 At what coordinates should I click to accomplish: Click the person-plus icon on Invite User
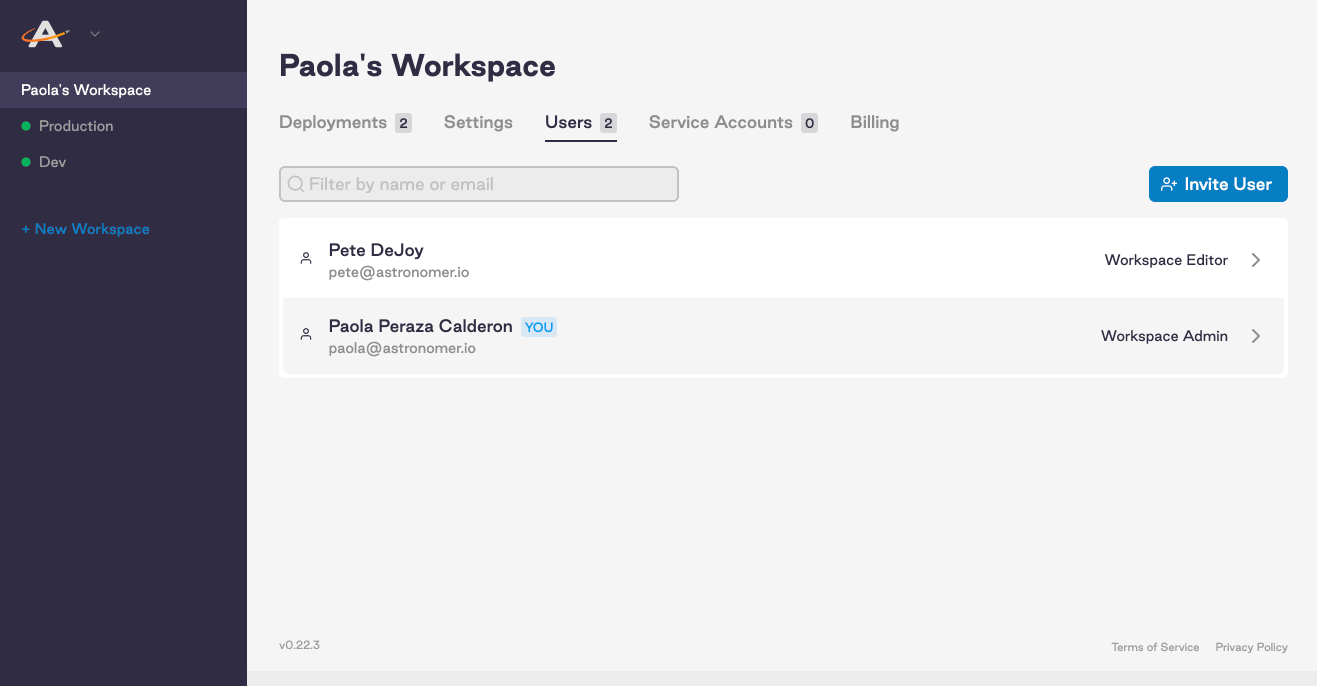1169,184
